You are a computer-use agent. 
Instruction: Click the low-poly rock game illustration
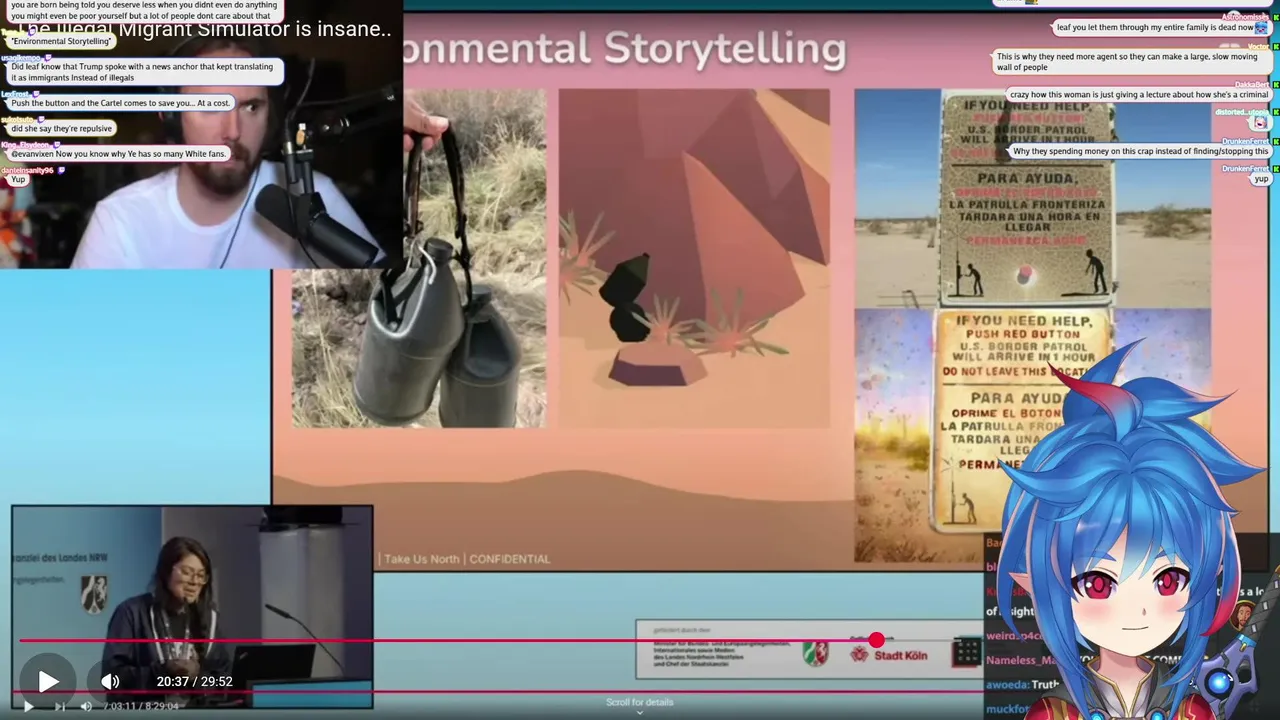(694, 258)
